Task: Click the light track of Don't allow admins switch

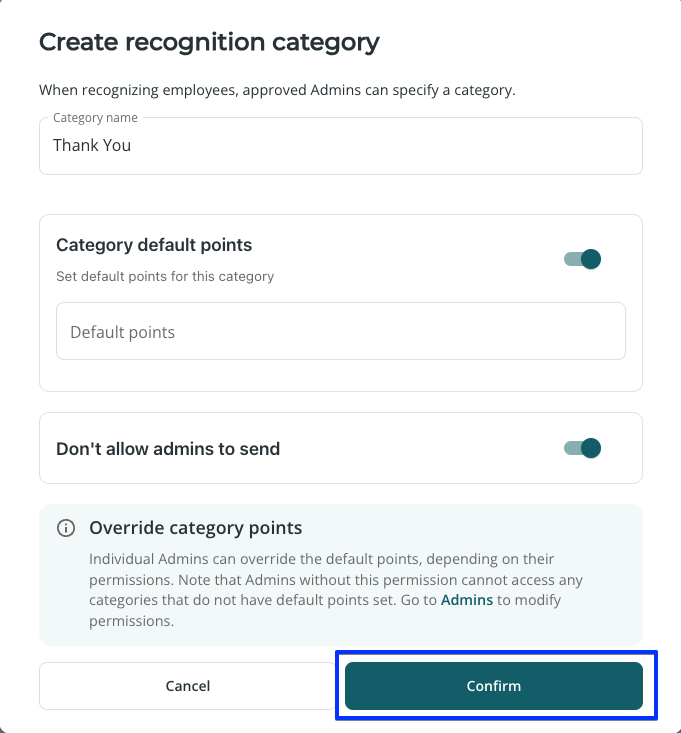Action: pos(573,448)
